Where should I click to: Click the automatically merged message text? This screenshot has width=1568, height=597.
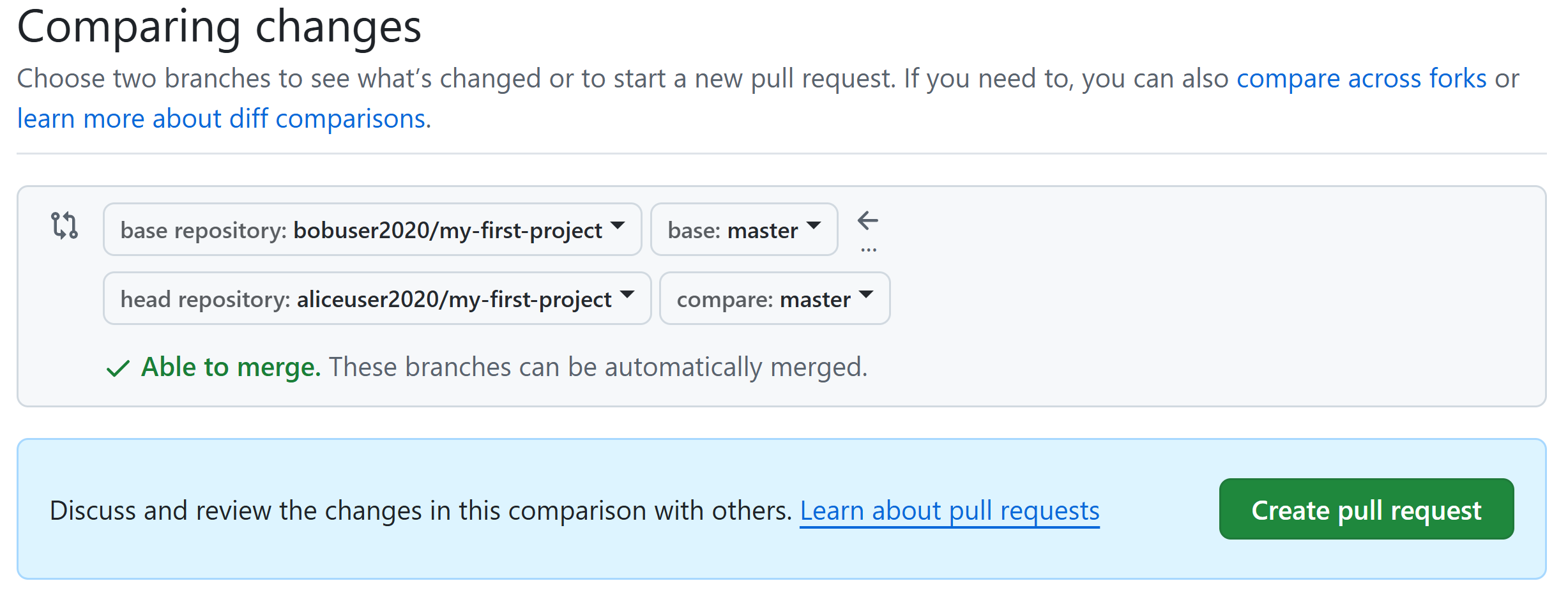tap(598, 368)
